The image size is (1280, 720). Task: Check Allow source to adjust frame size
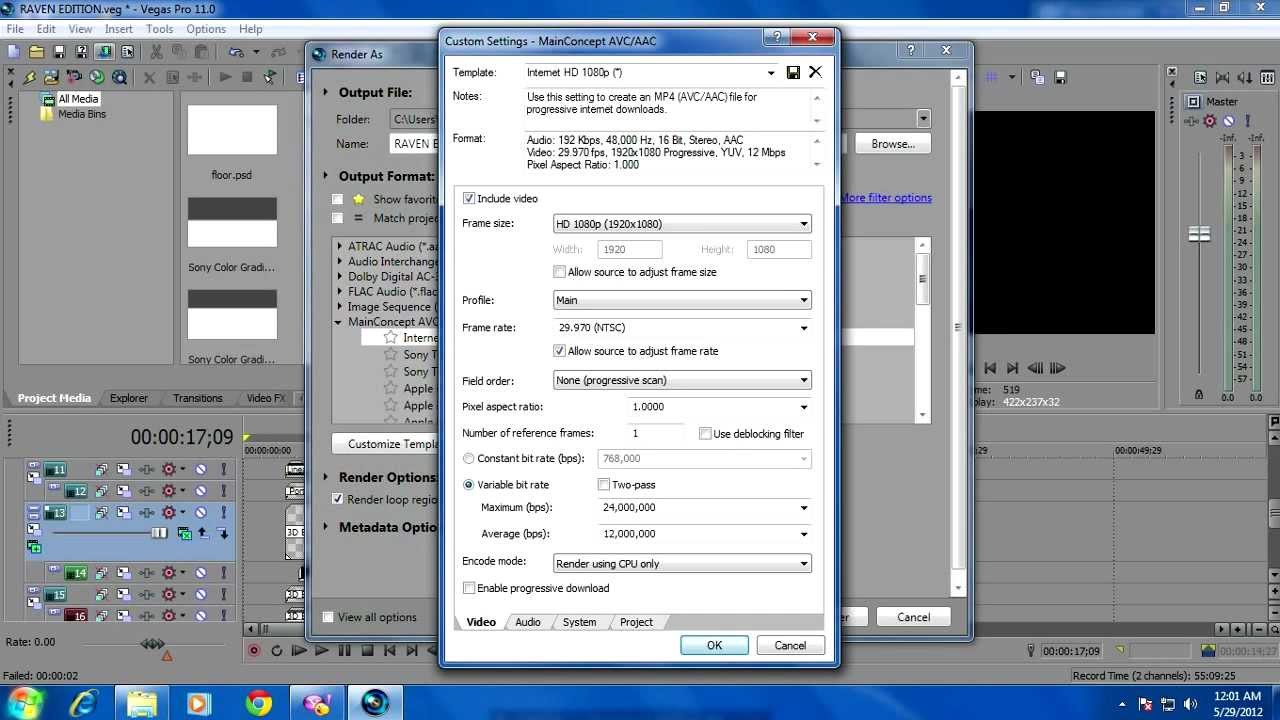[559, 272]
